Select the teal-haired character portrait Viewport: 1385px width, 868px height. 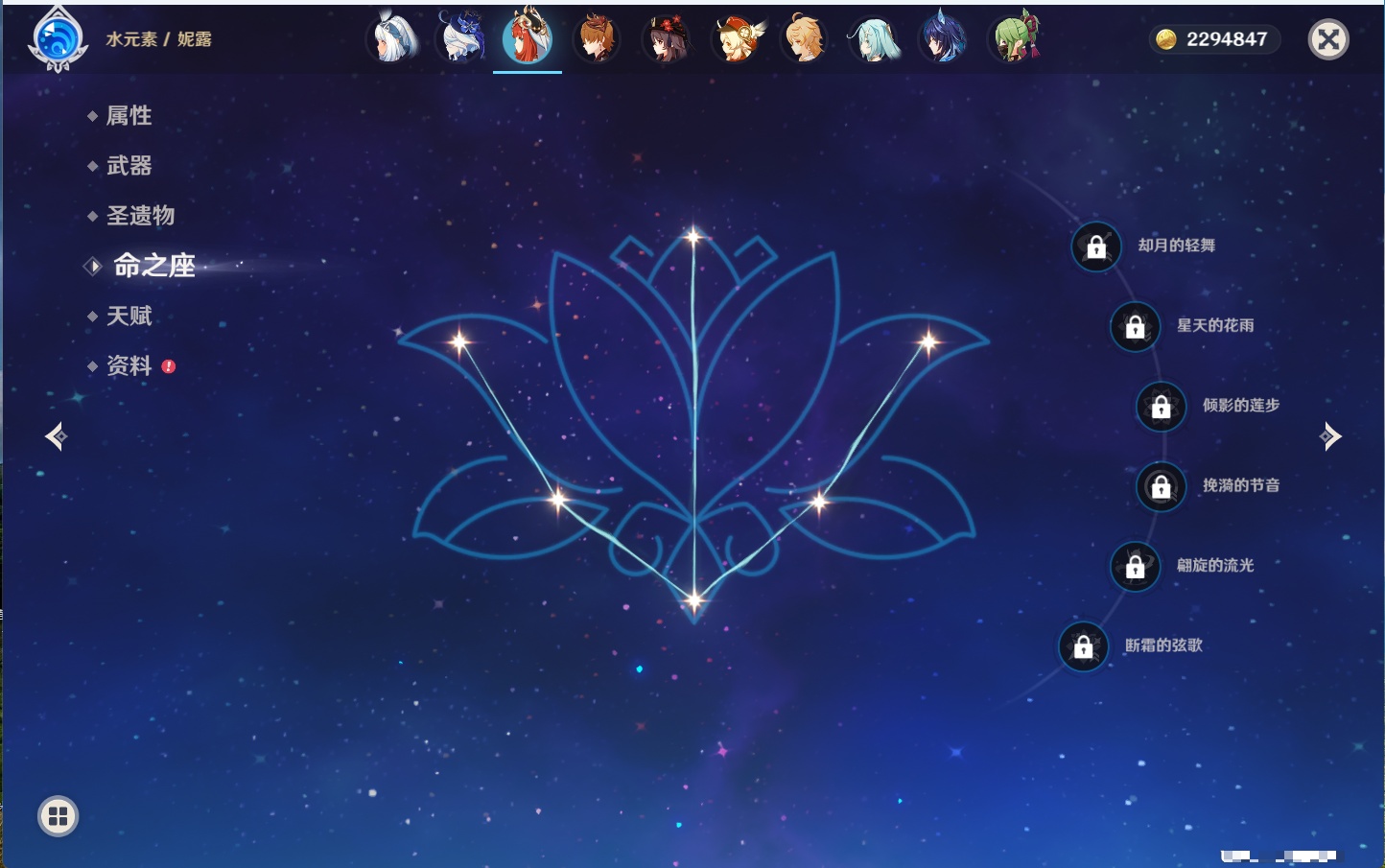(875, 39)
